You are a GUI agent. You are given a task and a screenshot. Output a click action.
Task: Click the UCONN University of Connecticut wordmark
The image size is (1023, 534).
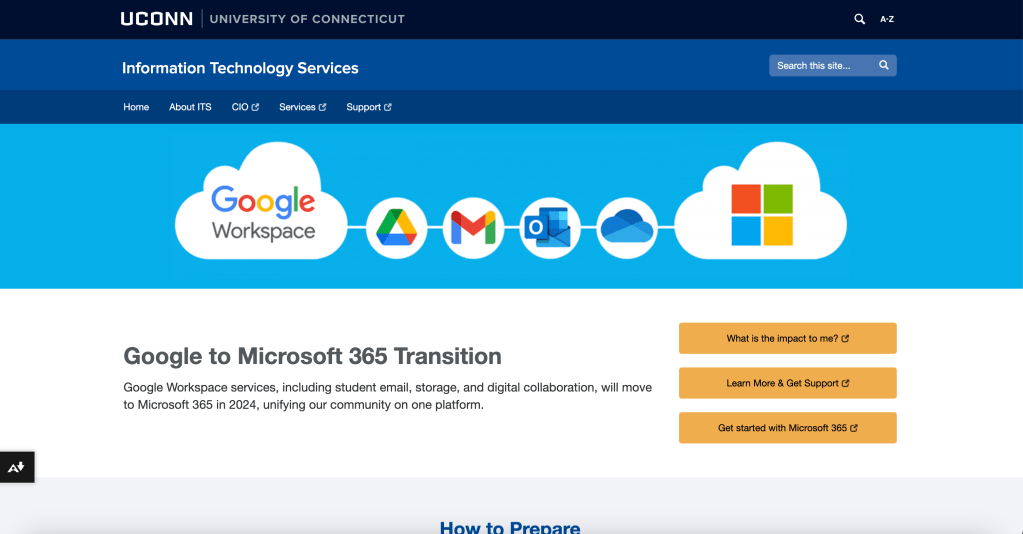coord(262,19)
